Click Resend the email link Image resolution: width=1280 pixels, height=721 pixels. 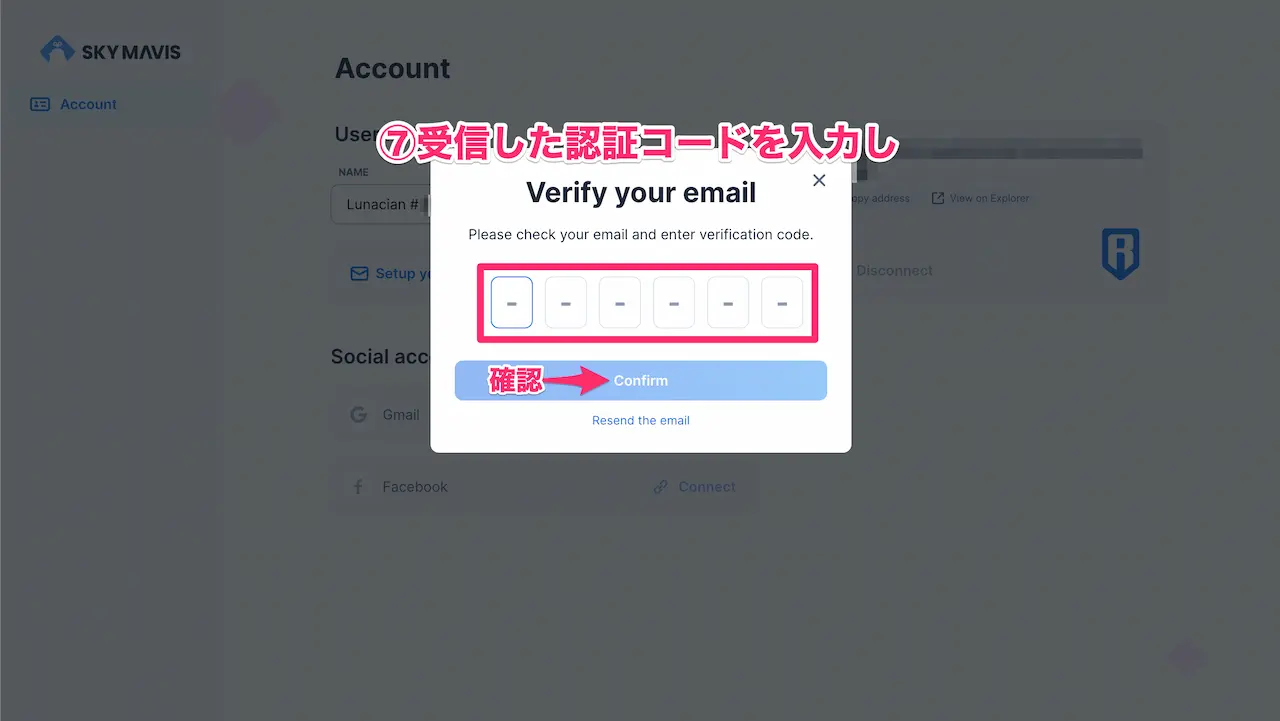pos(641,420)
